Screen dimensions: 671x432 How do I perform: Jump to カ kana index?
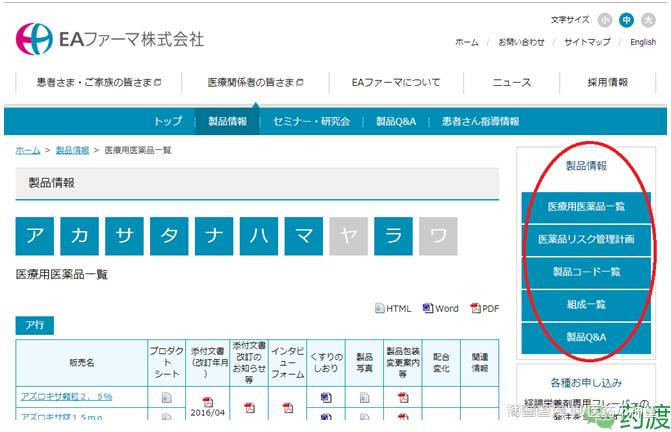tap(80, 236)
